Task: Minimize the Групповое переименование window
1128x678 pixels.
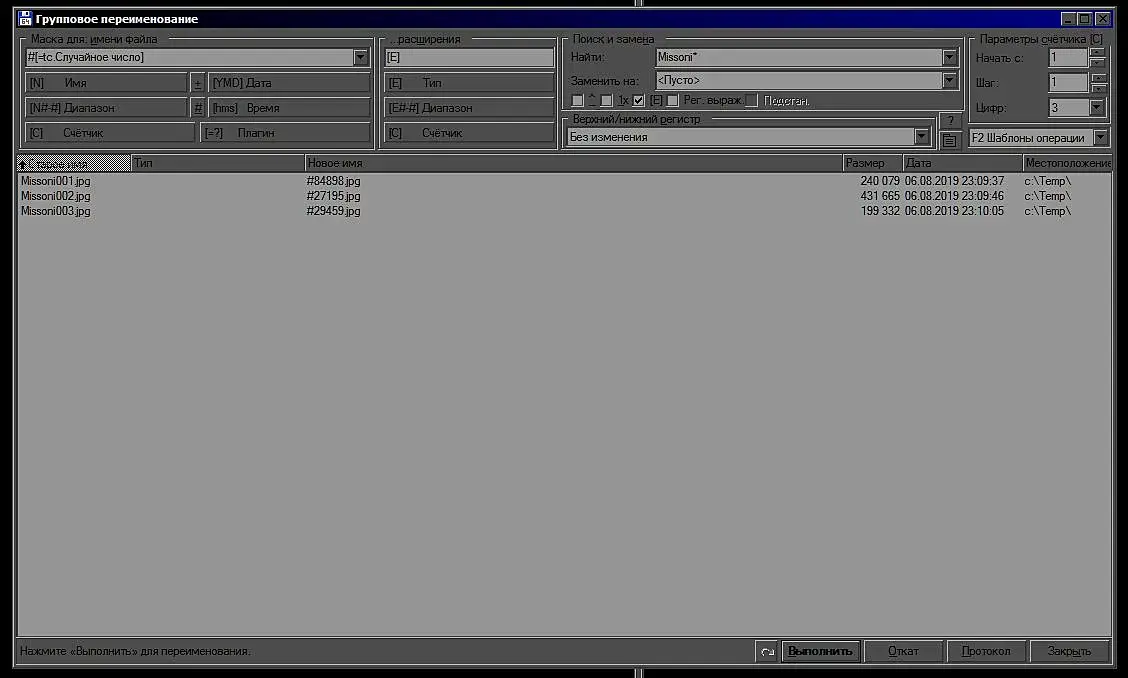Action: 1068,19
